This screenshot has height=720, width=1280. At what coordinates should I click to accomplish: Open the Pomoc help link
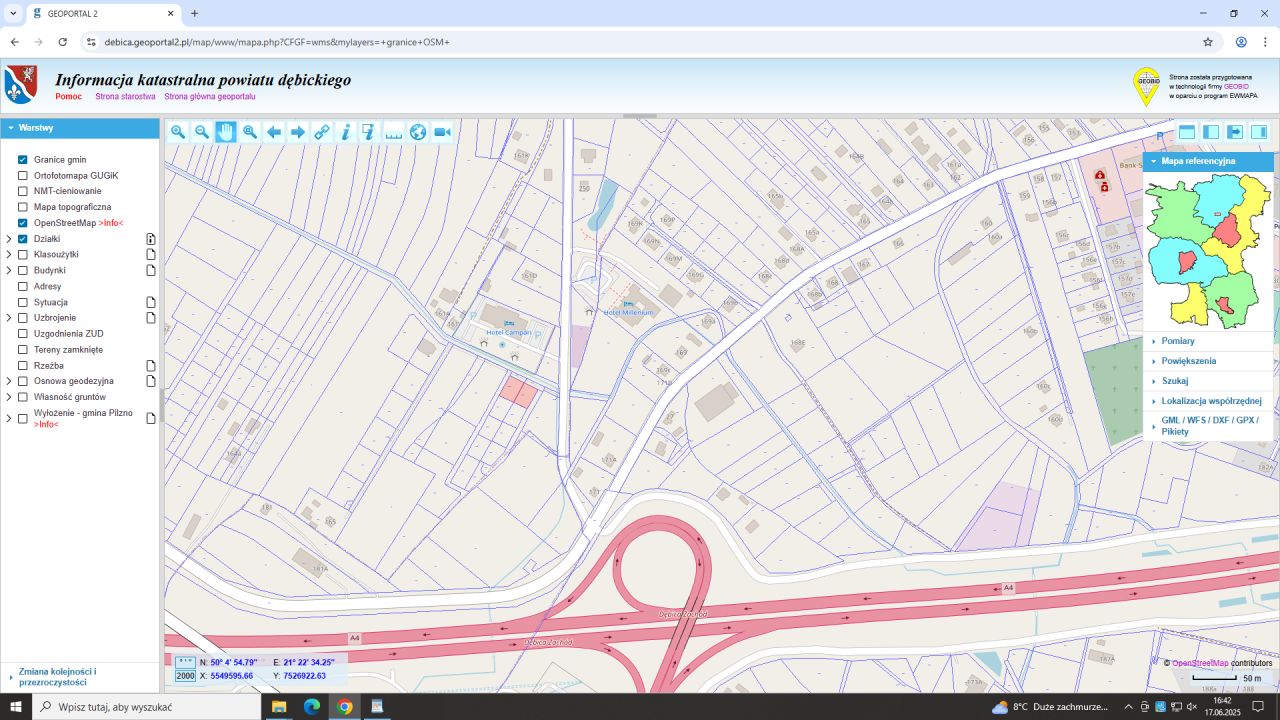(x=69, y=97)
